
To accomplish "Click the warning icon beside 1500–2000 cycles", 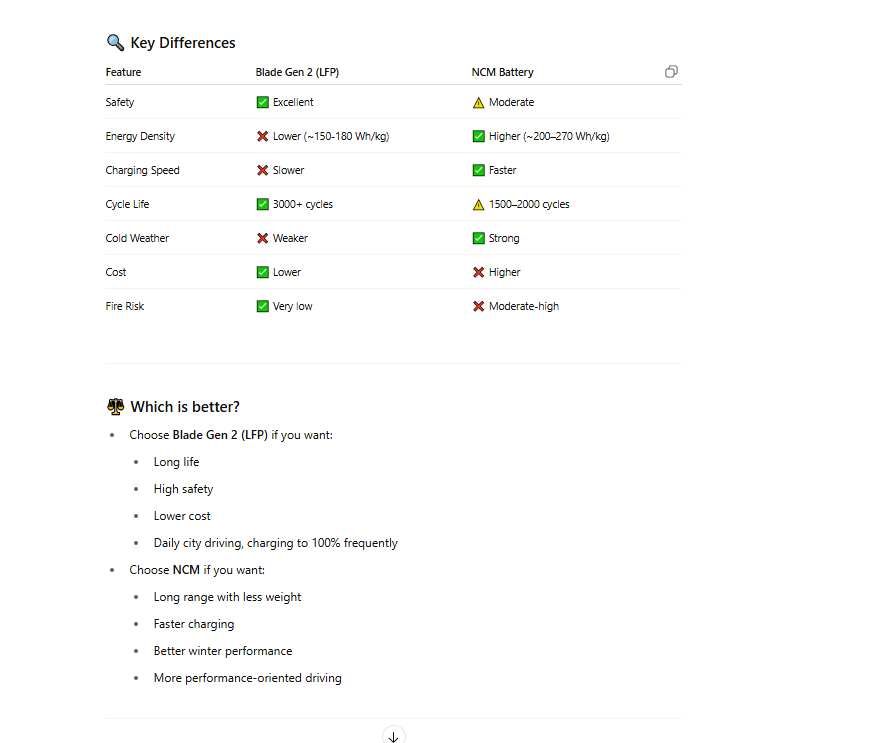I will click(479, 204).
